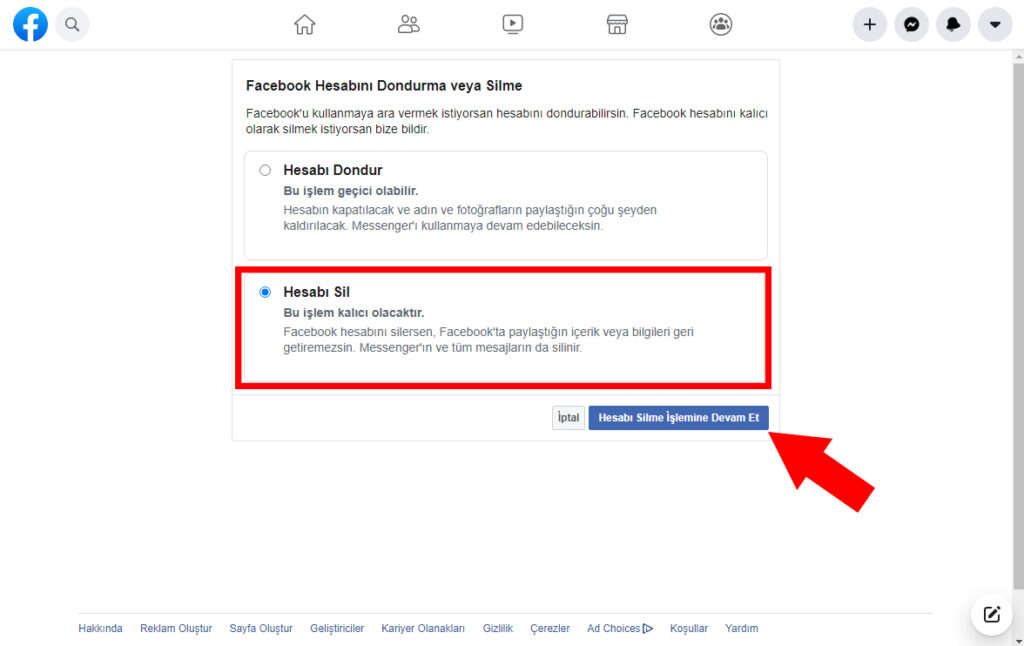Viewport: 1024px width, 646px height.
Task: Click the 'Bu işlem kalıcı olacaktır.' text
Action: (x=353, y=313)
